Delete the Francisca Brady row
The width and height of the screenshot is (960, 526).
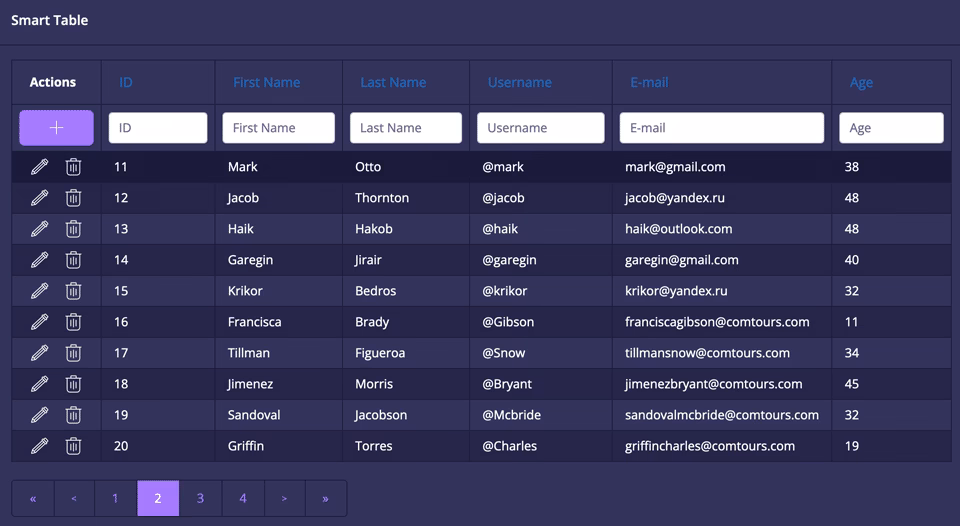click(73, 322)
